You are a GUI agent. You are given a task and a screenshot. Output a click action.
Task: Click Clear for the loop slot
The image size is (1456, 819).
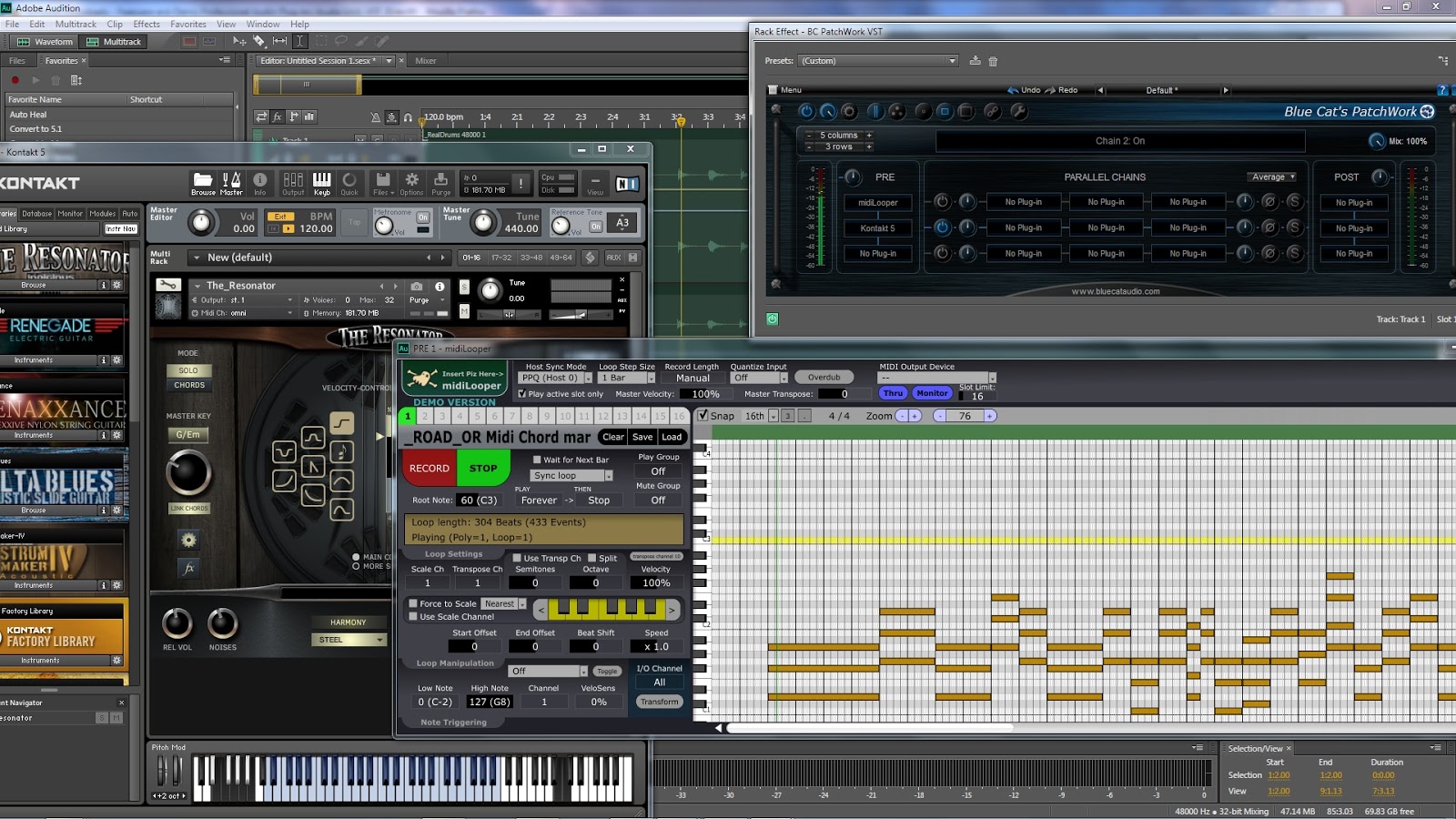[x=613, y=437]
